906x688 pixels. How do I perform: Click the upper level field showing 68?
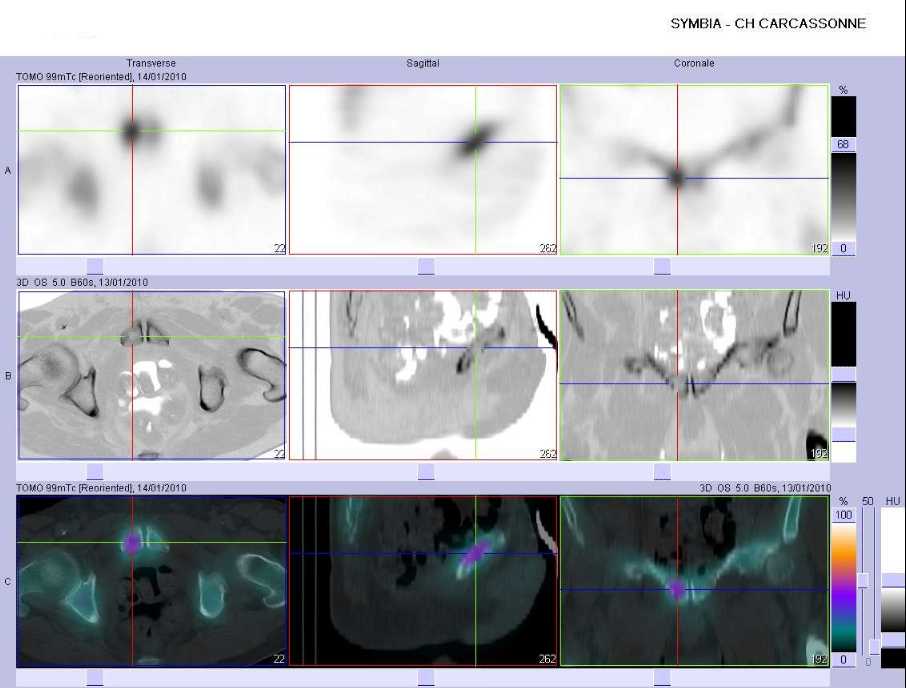point(843,144)
